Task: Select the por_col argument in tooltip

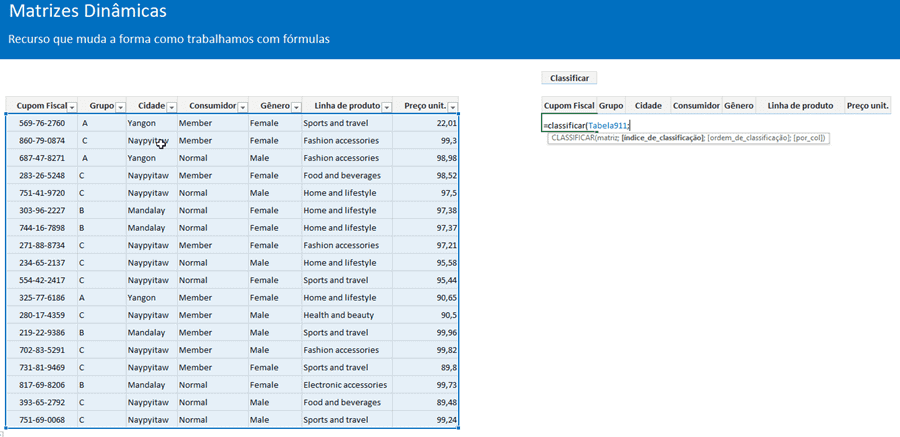Action: pyautogui.click(x=809, y=138)
